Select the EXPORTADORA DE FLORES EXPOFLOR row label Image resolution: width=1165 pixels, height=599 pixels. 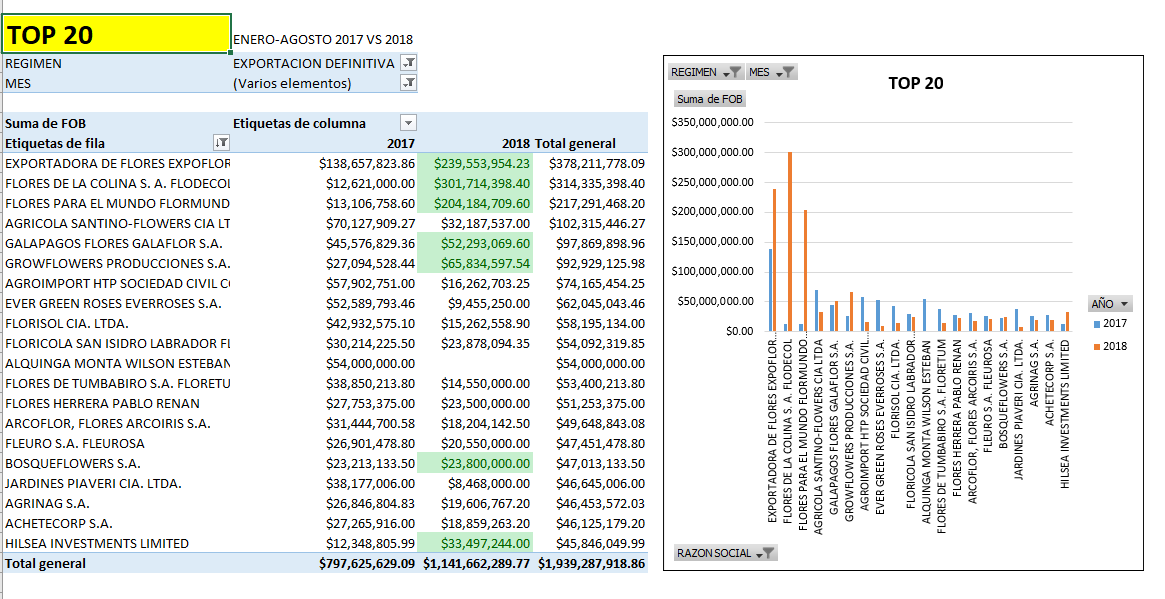(117, 163)
